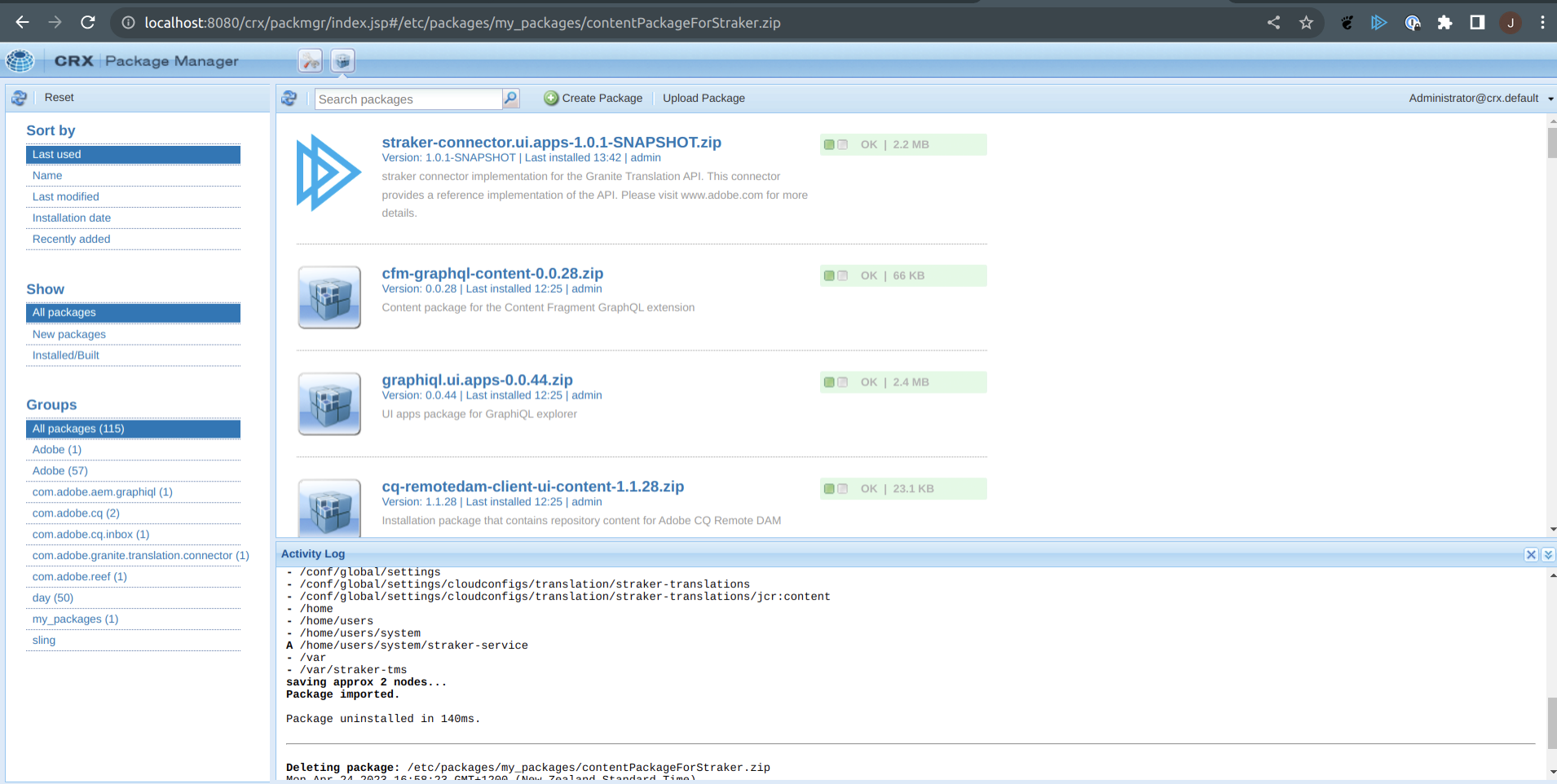Click 'Package imported.' log line

[x=342, y=694]
